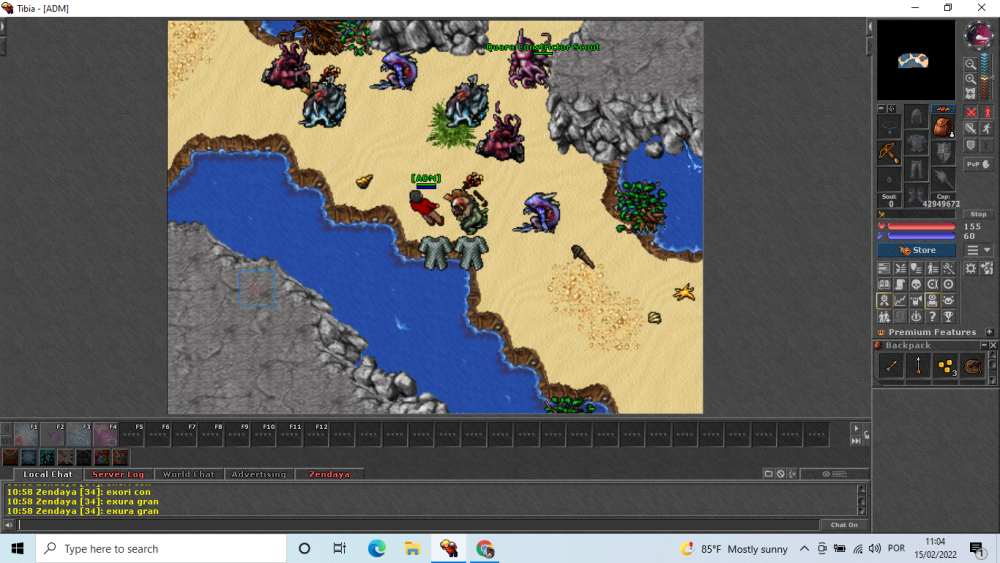Open the question mark help icon
Viewport: 1000px width, 563px height.
[x=932, y=317]
